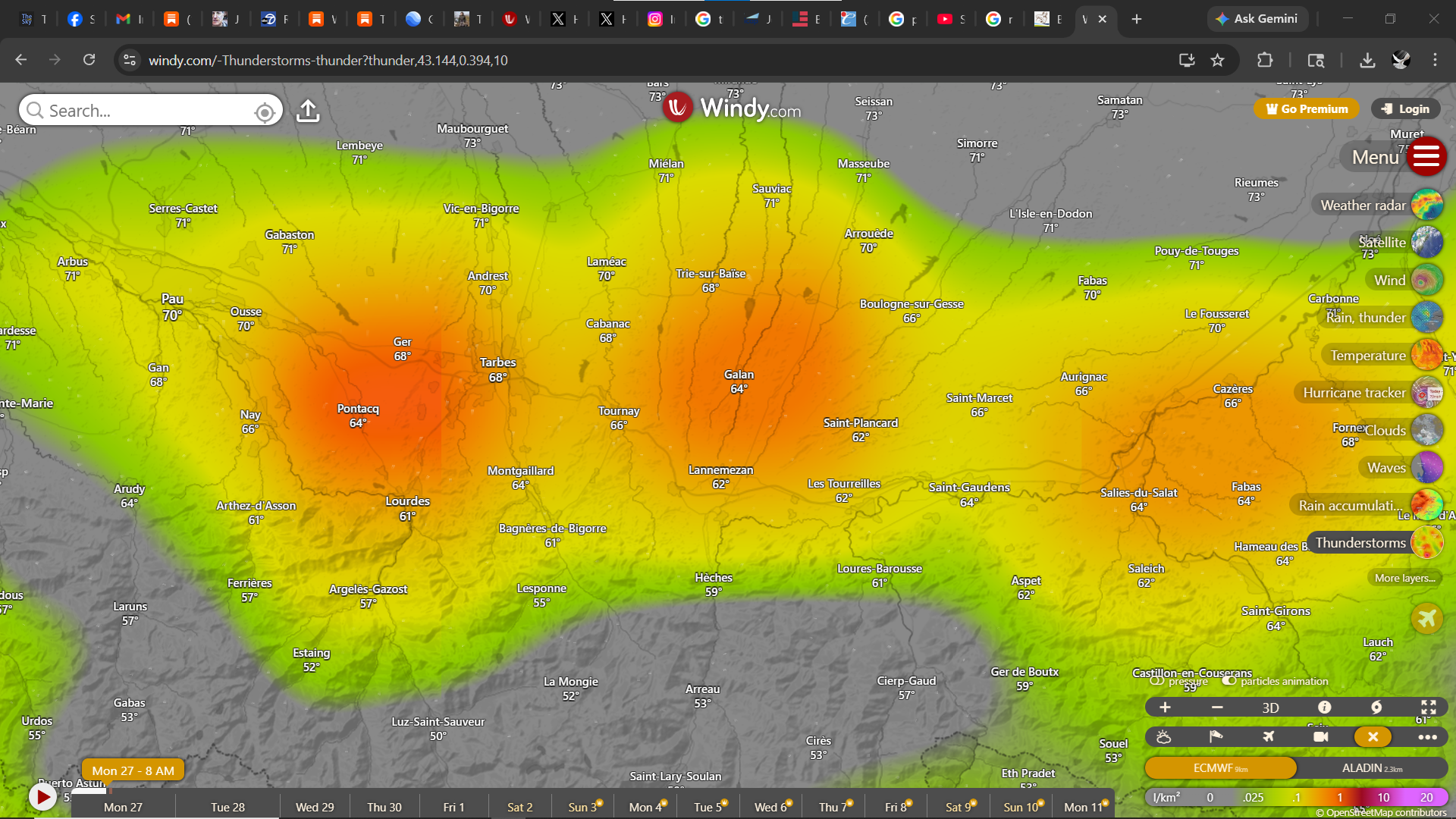Click the Go Premium button
1456x819 pixels.
tap(1306, 109)
